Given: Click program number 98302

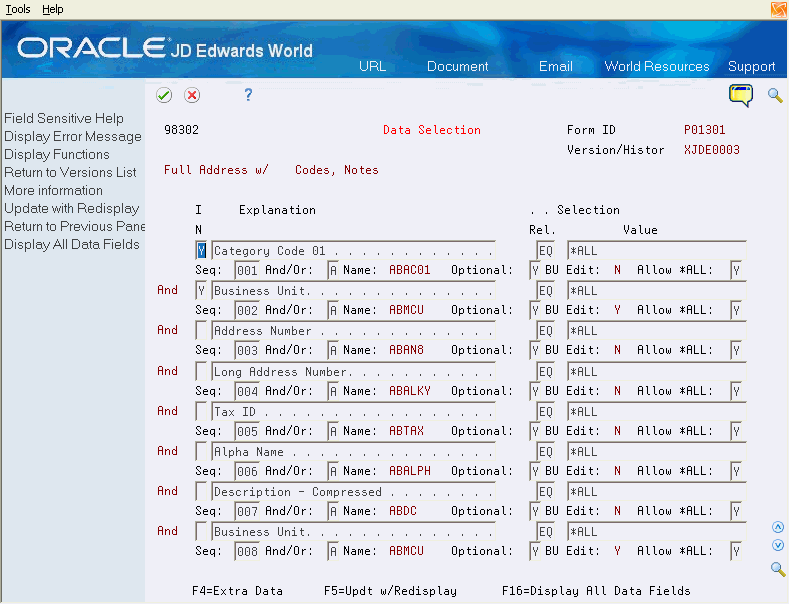Looking at the screenshot, I should (x=181, y=130).
